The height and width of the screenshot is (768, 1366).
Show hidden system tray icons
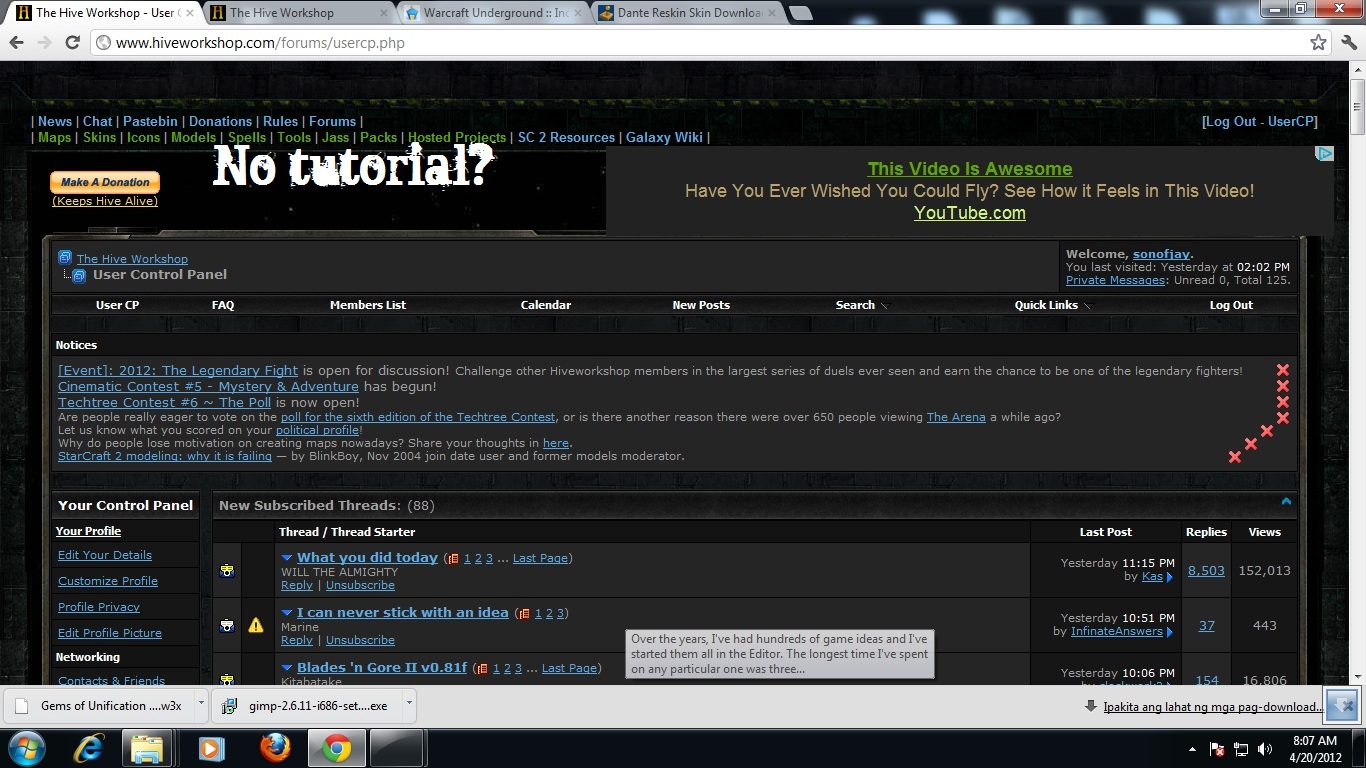tap(1192, 749)
